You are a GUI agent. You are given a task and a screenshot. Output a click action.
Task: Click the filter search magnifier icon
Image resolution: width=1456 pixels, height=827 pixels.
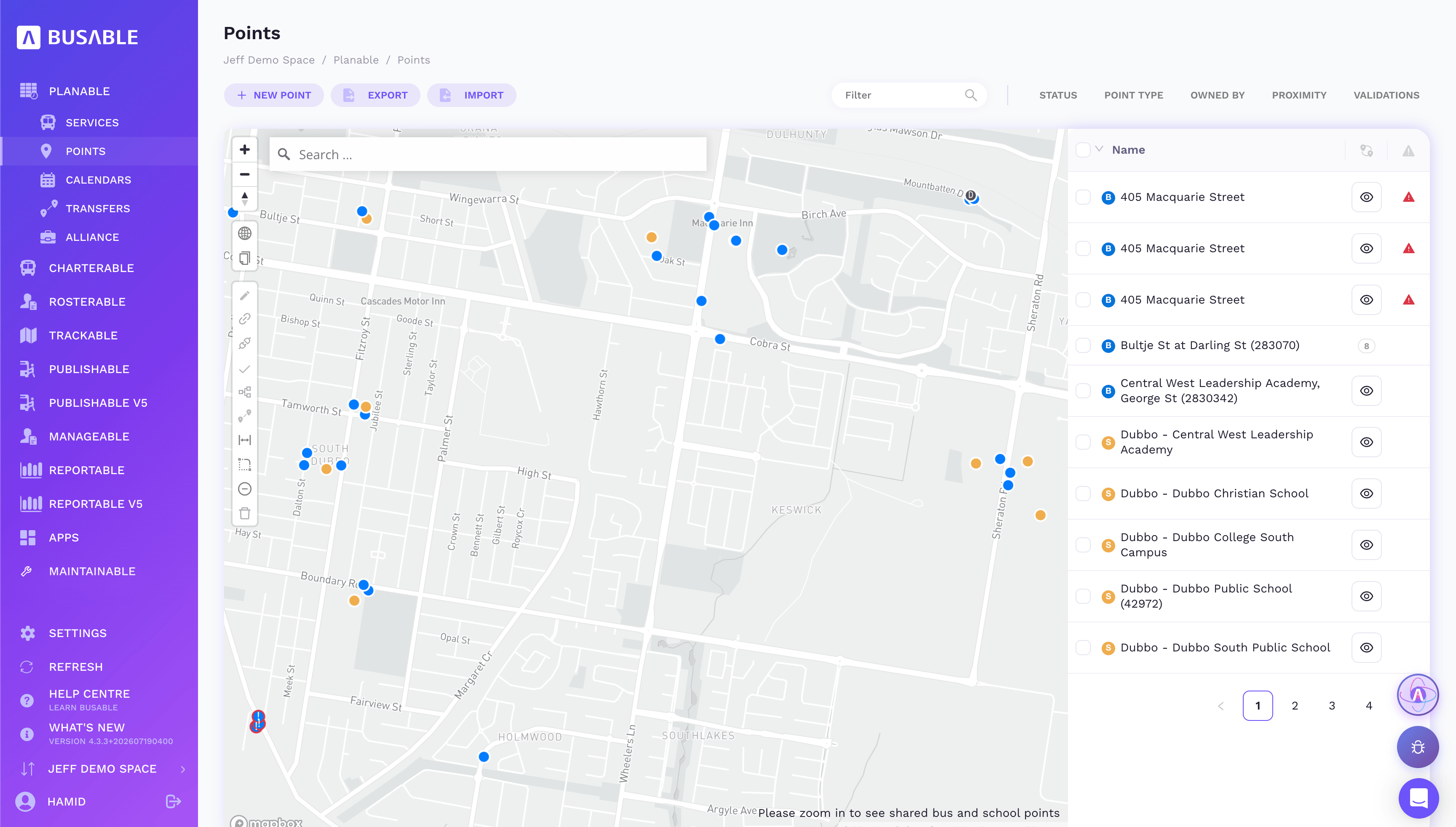click(971, 96)
